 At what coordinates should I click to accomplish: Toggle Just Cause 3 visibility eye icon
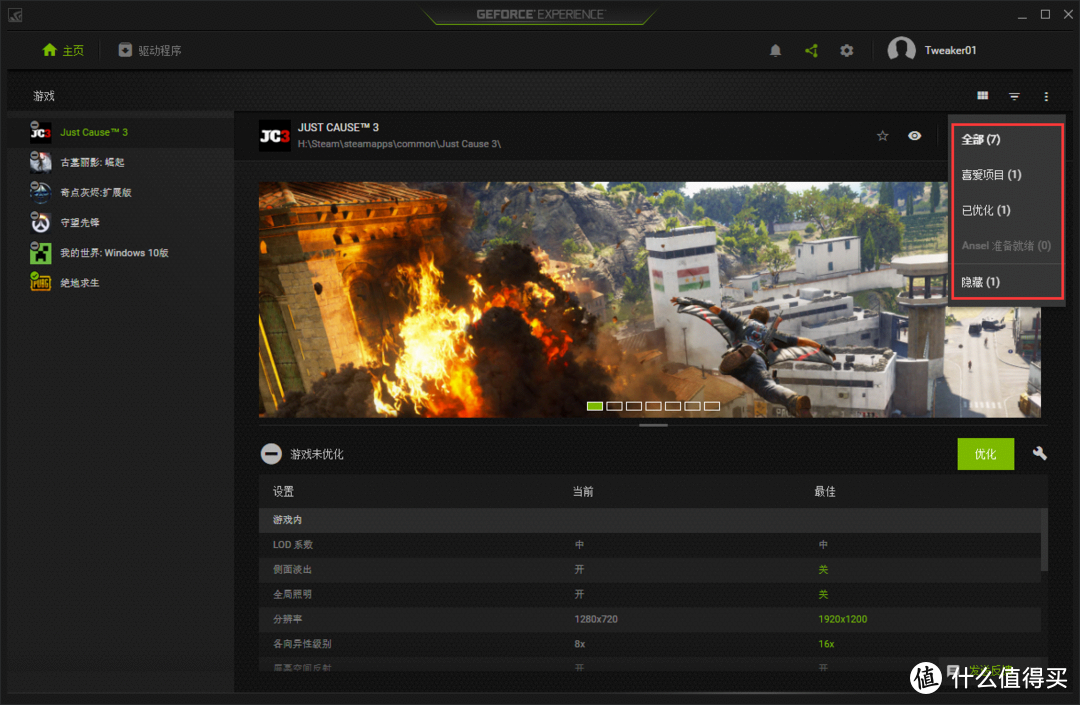[915, 136]
